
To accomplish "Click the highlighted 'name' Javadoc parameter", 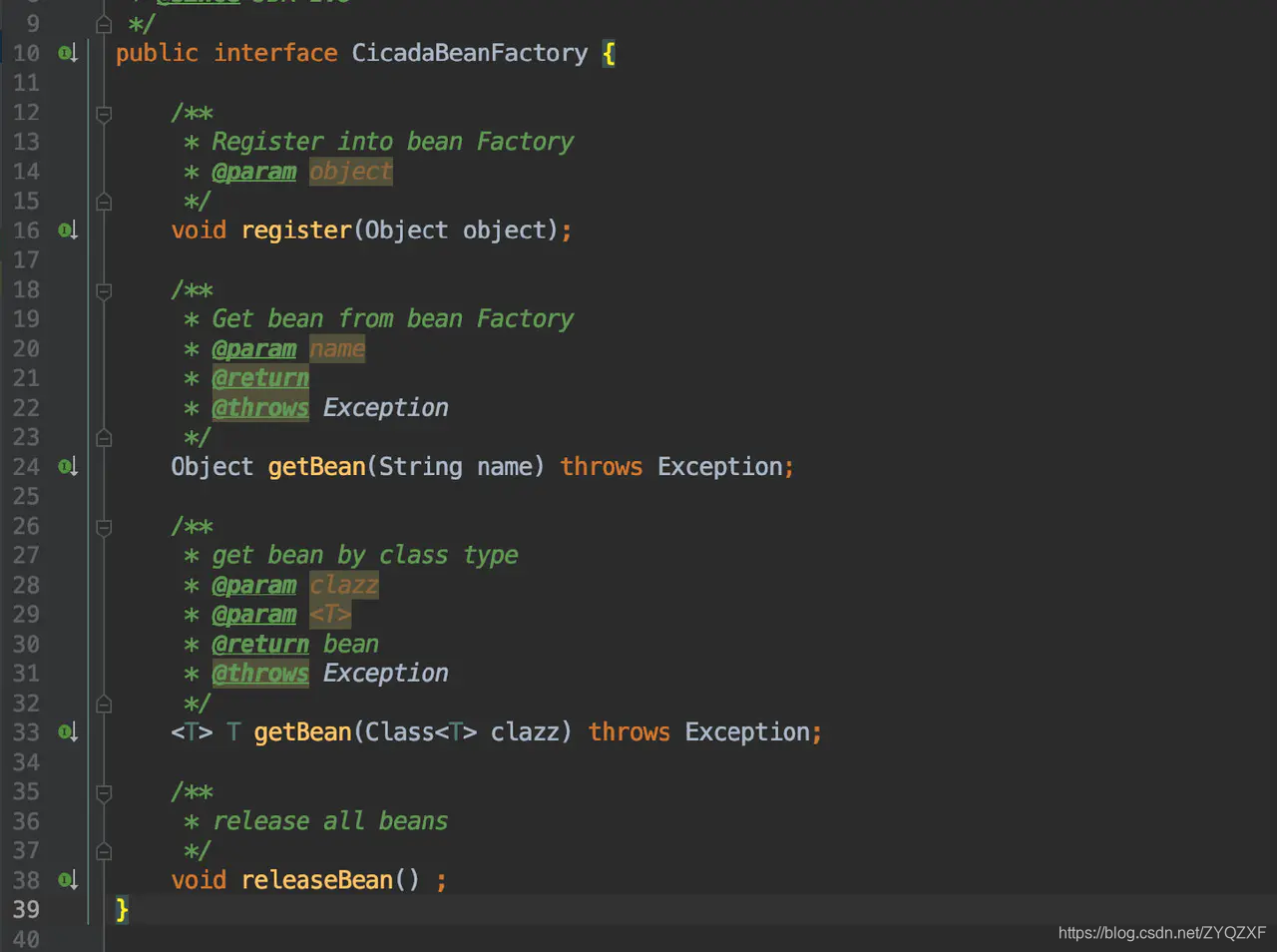I will pyautogui.click(x=337, y=349).
